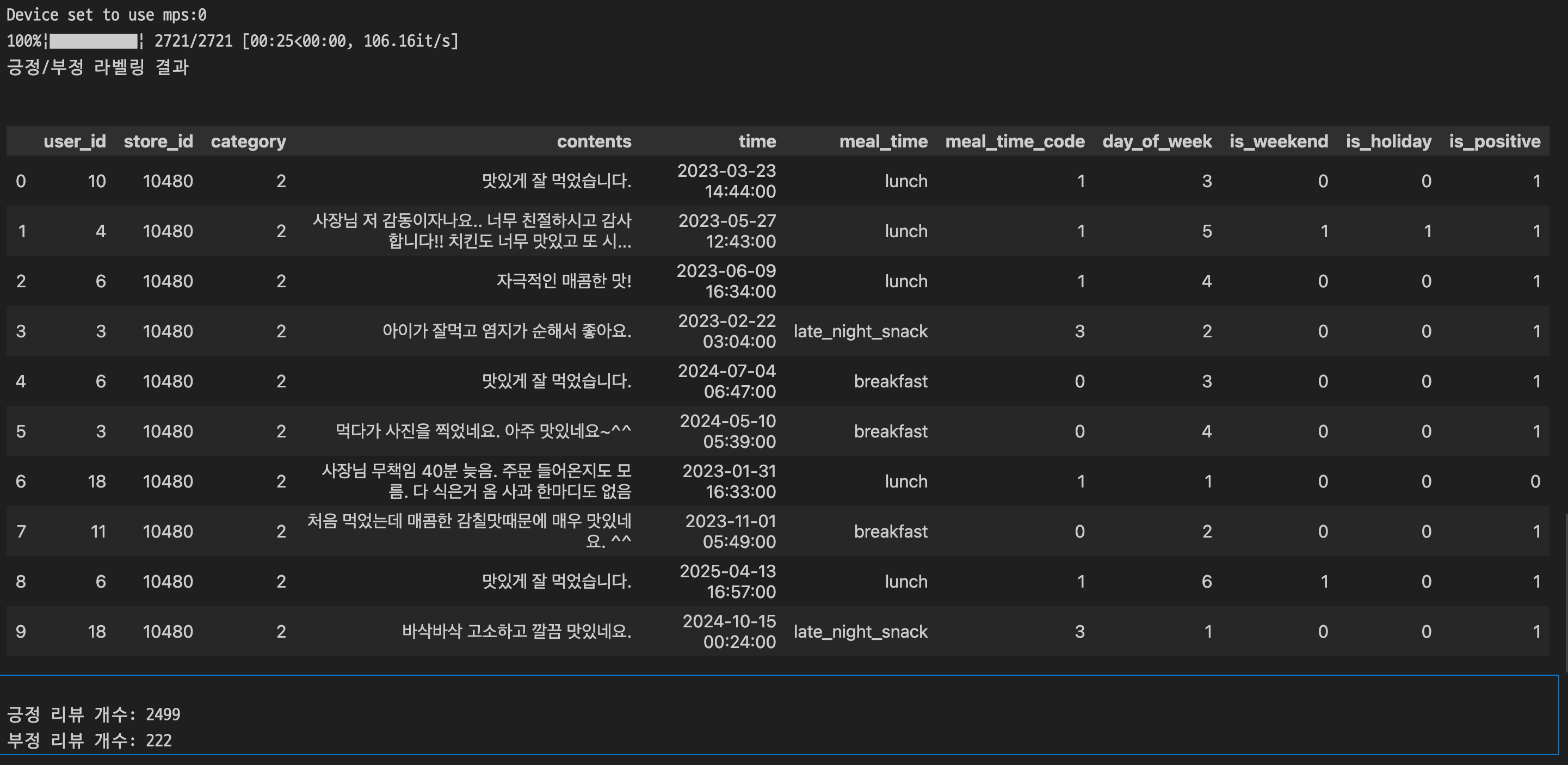Click the store_id column header
Screen dimensions: 1568x765
[x=158, y=141]
